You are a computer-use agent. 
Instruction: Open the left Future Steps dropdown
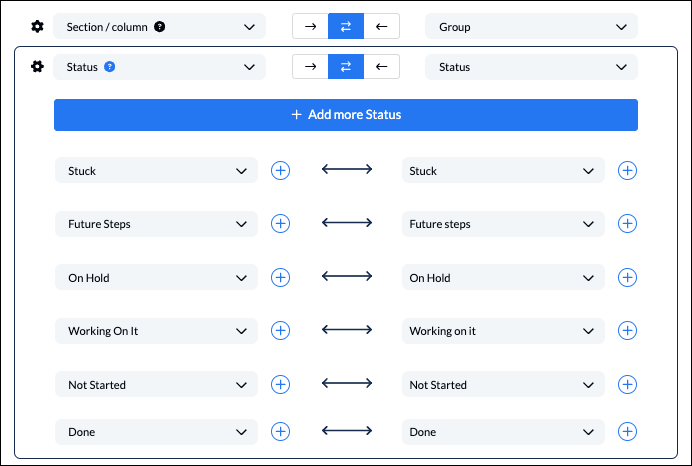click(x=156, y=224)
